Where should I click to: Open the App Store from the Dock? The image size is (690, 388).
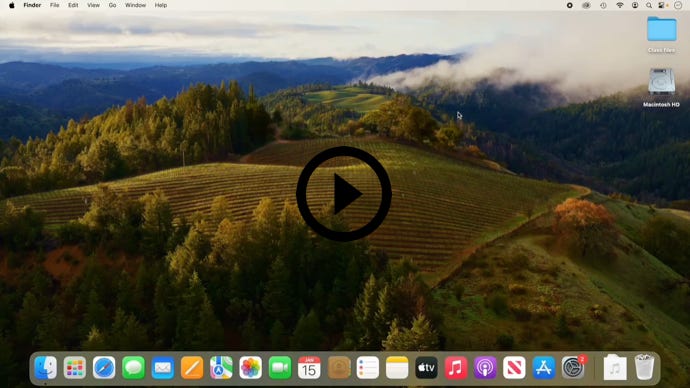[544, 367]
